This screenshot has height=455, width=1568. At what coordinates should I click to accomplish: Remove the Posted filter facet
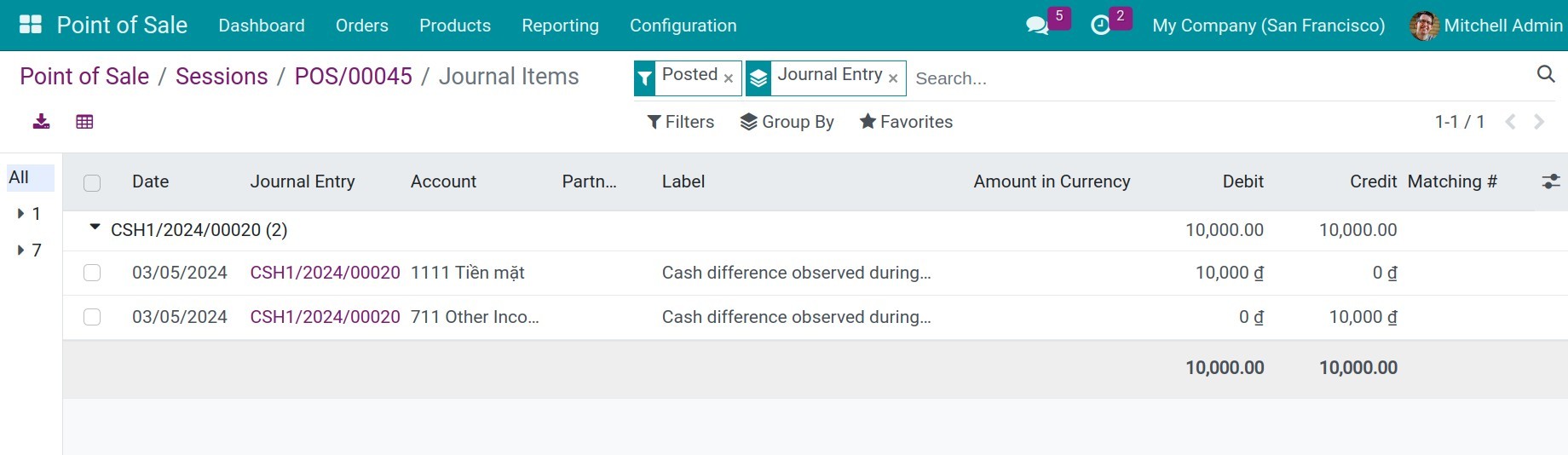point(729,78)
